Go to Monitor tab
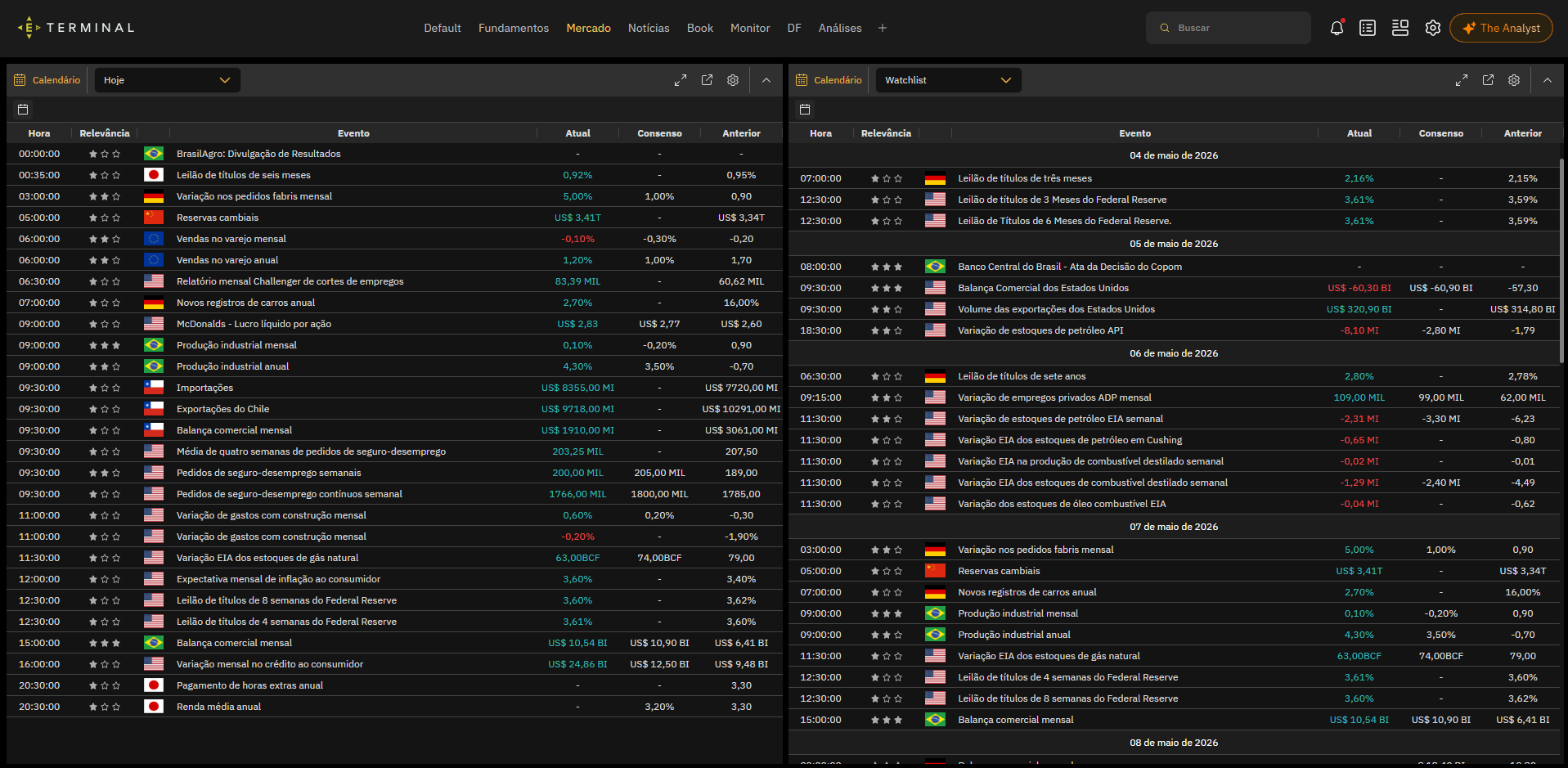 pos(750,28)
